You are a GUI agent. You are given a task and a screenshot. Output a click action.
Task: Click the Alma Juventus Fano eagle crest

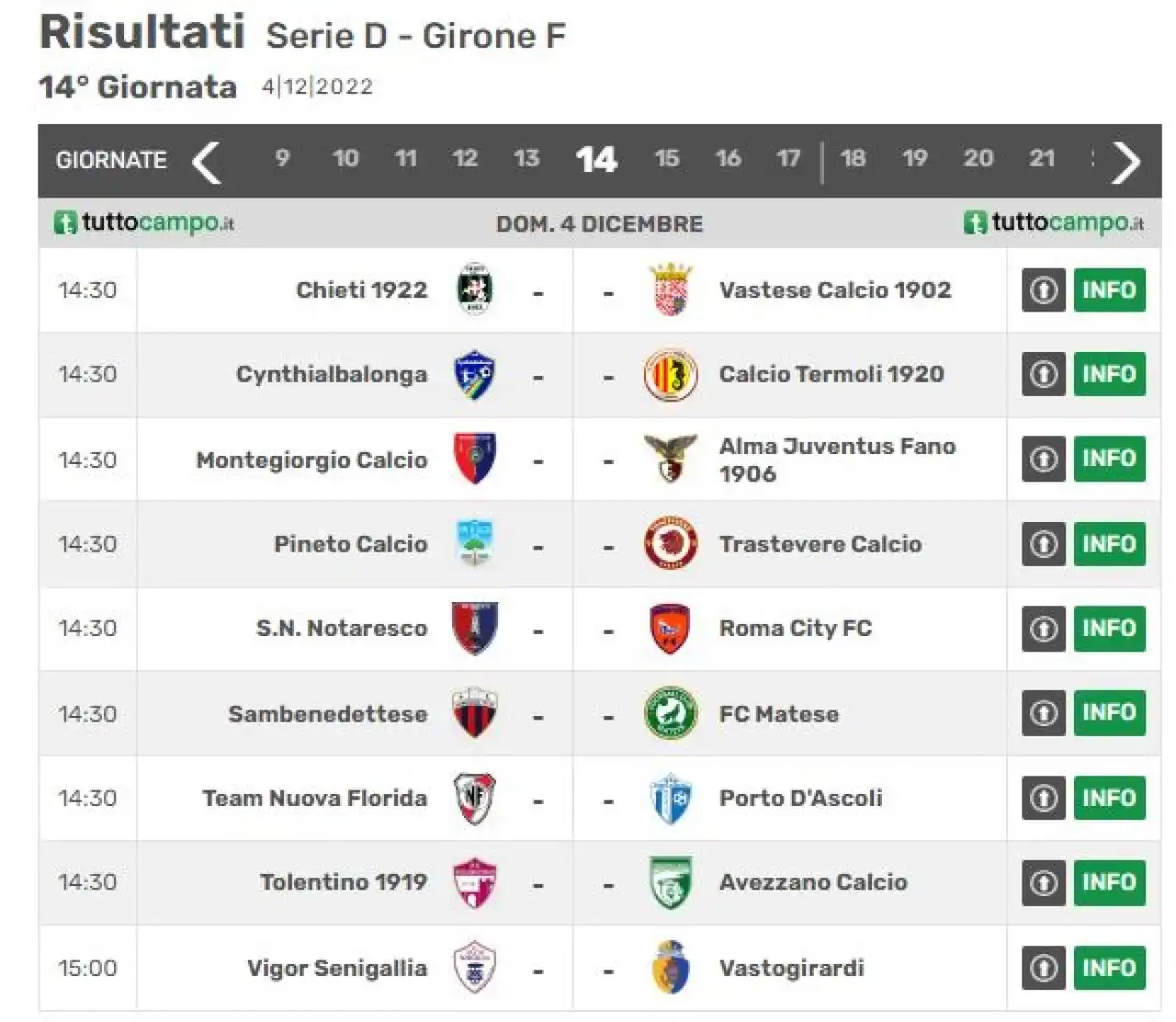click(x=671, y=459)
